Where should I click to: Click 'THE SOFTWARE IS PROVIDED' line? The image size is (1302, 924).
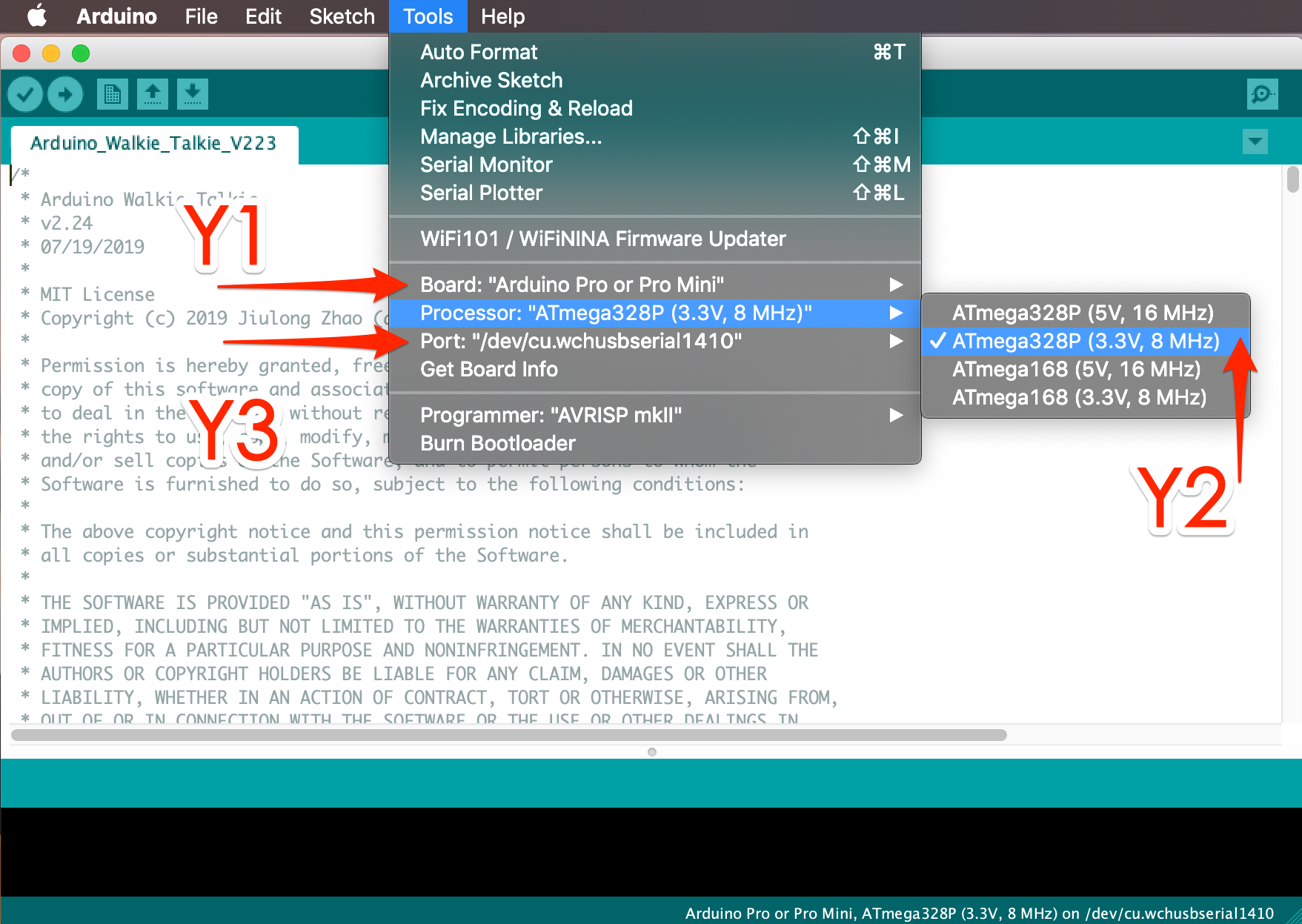coord(424,602)
